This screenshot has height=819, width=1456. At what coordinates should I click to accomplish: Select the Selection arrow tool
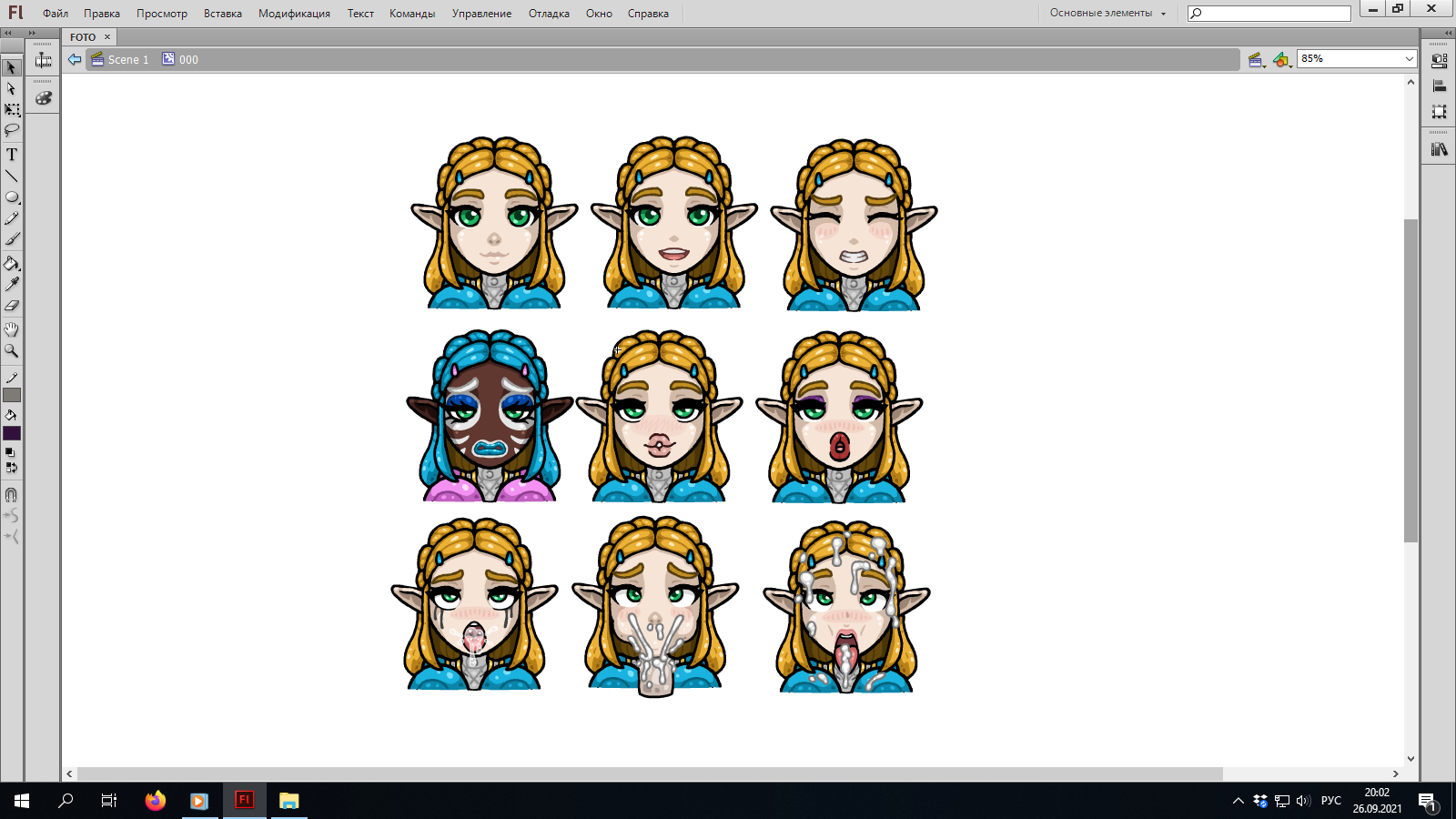click(x=12, y=67)
